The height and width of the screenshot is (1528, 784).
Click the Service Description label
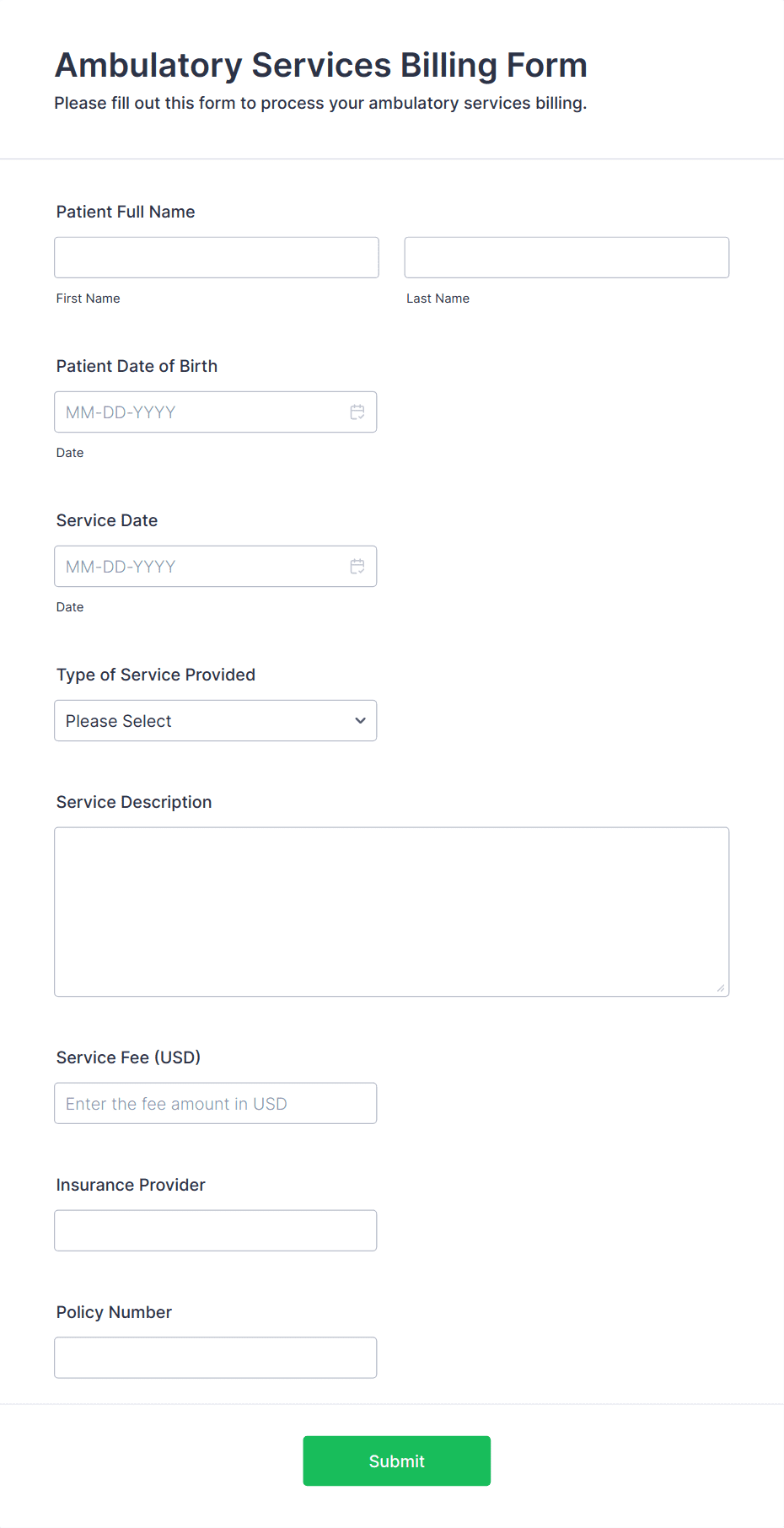coord(134,802)
